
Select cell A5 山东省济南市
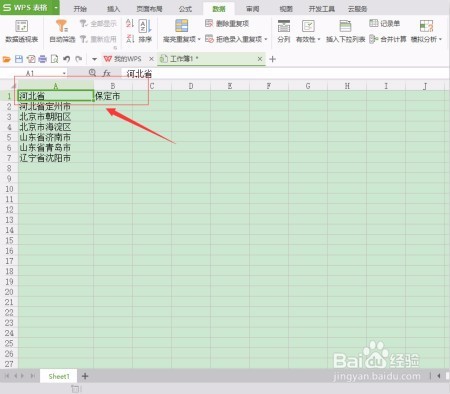click(x=56, y=137)
